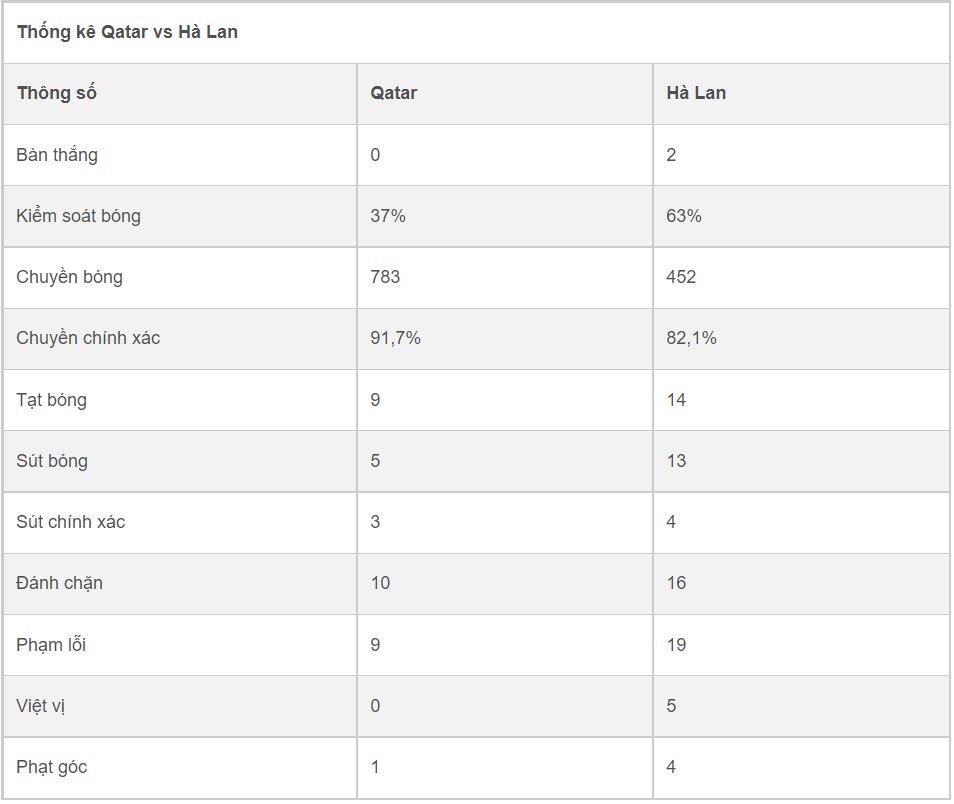This screenshot has width=954, height=804.
Task: Click the table title "Thống kê Qatar vs Hà Lan"
Action: coord(127,32)
